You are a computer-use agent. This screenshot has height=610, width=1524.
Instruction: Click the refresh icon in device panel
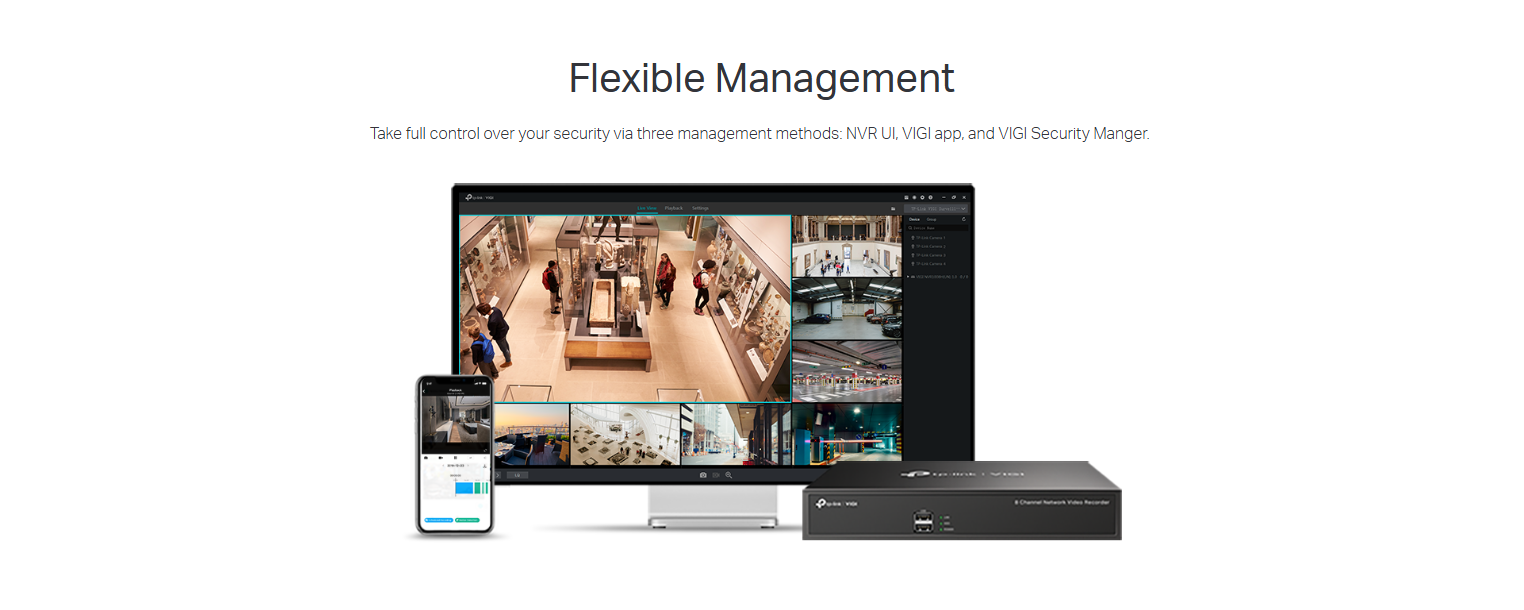click(964, 218)
